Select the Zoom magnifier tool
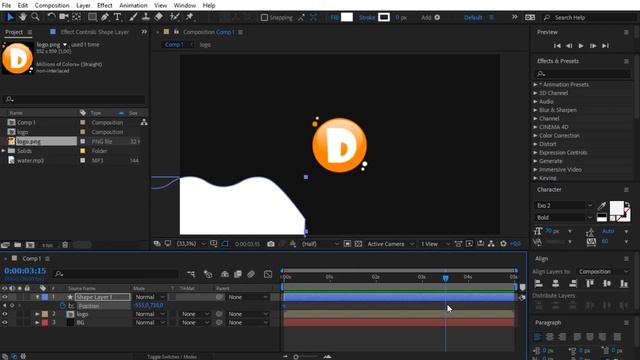This screenshot has width=640, height=360. [36, 17]
